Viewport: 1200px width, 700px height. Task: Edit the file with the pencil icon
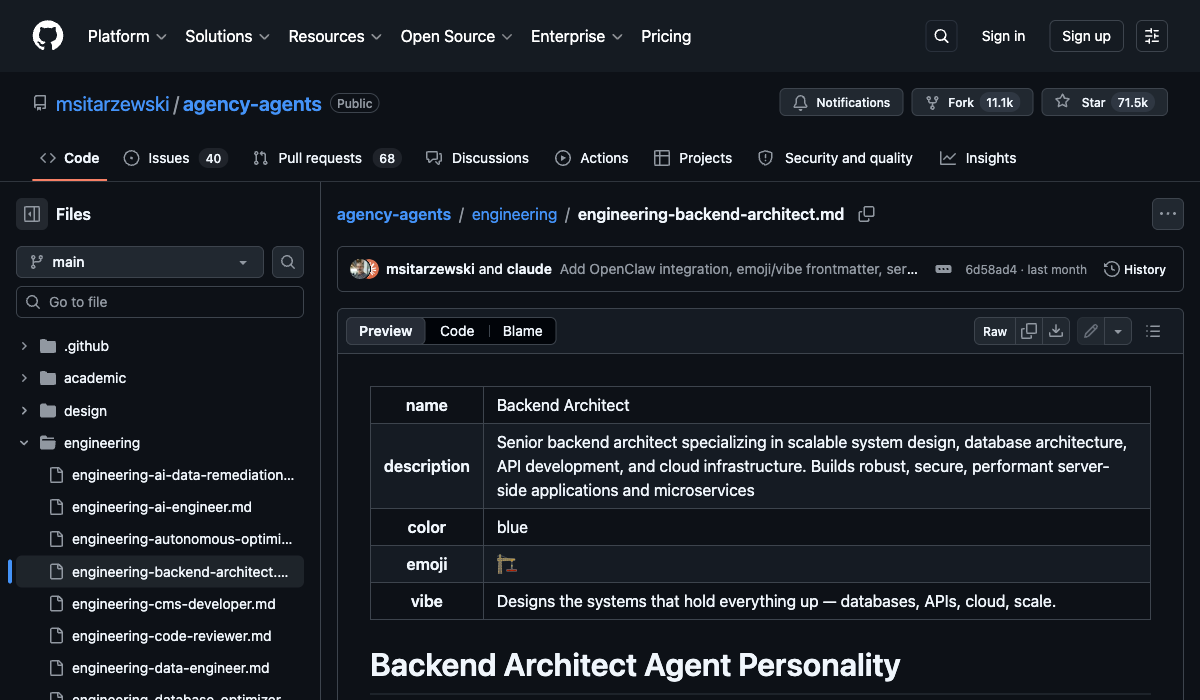tap(1090, 330)
